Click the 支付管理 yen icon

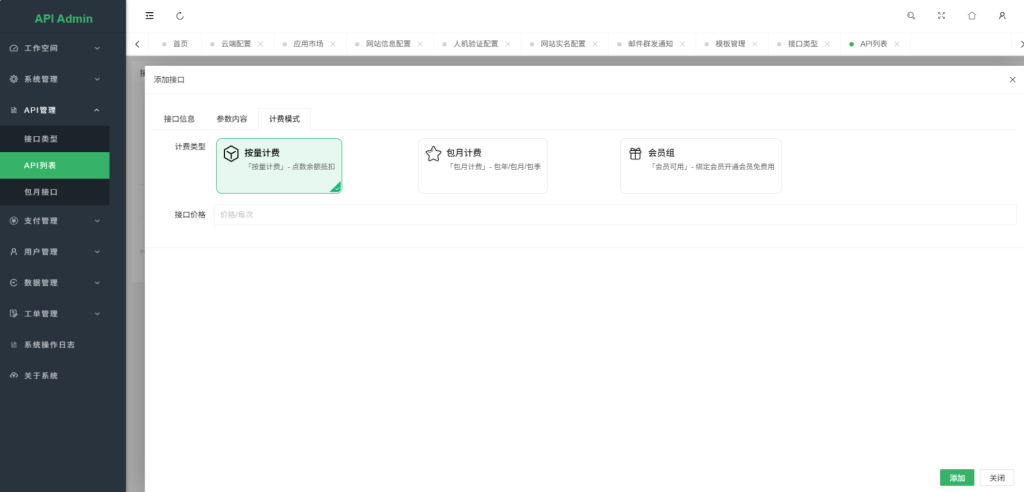[14, 221]
